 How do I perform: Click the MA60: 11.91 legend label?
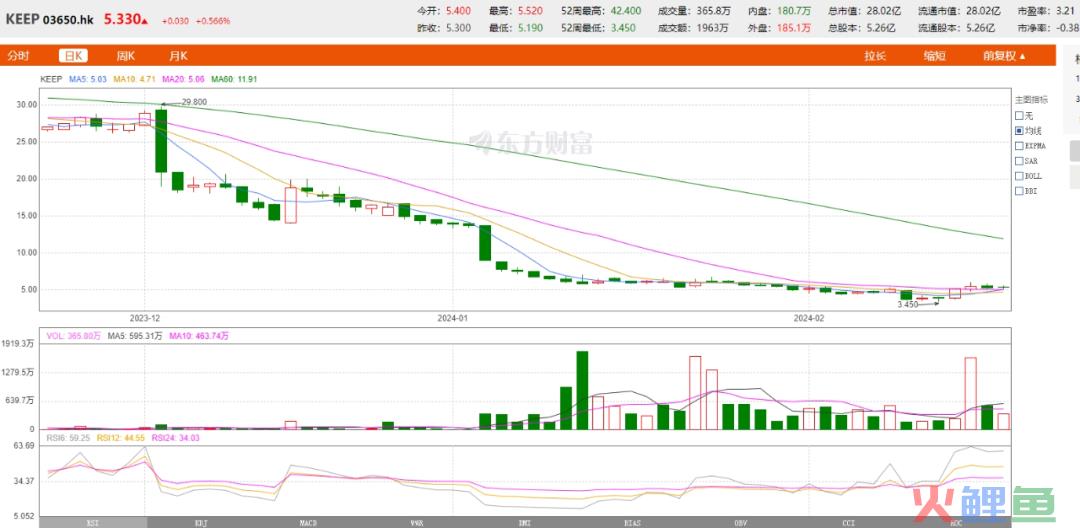point(234,80)
